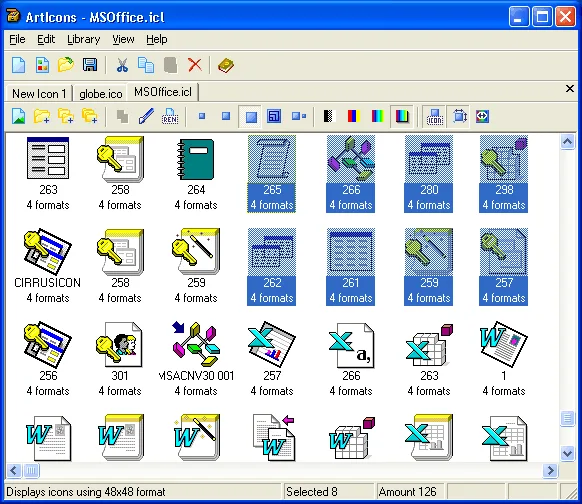This screenshot has width=582, height=504.
Task: Click the Save floppy disk icon
Action: [x=90, y=65]
